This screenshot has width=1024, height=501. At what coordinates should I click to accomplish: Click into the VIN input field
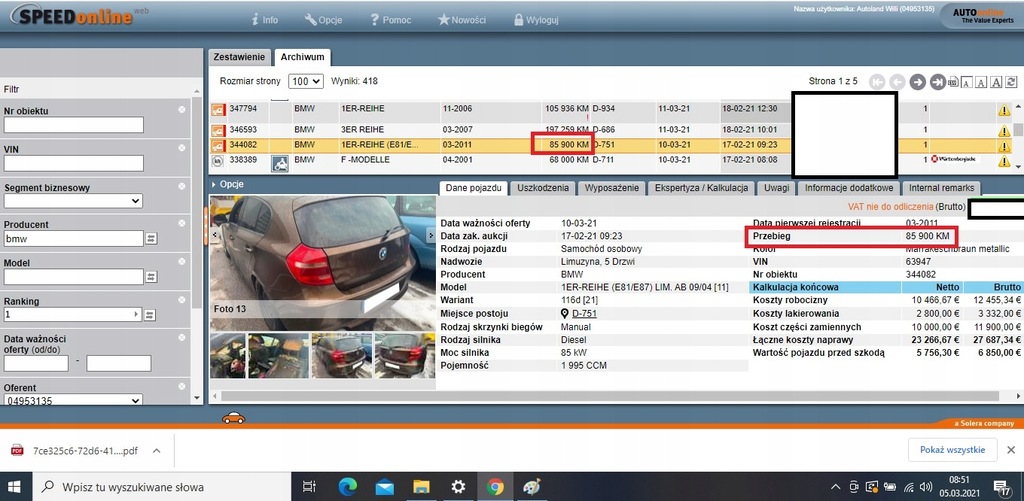coord(73,163)
